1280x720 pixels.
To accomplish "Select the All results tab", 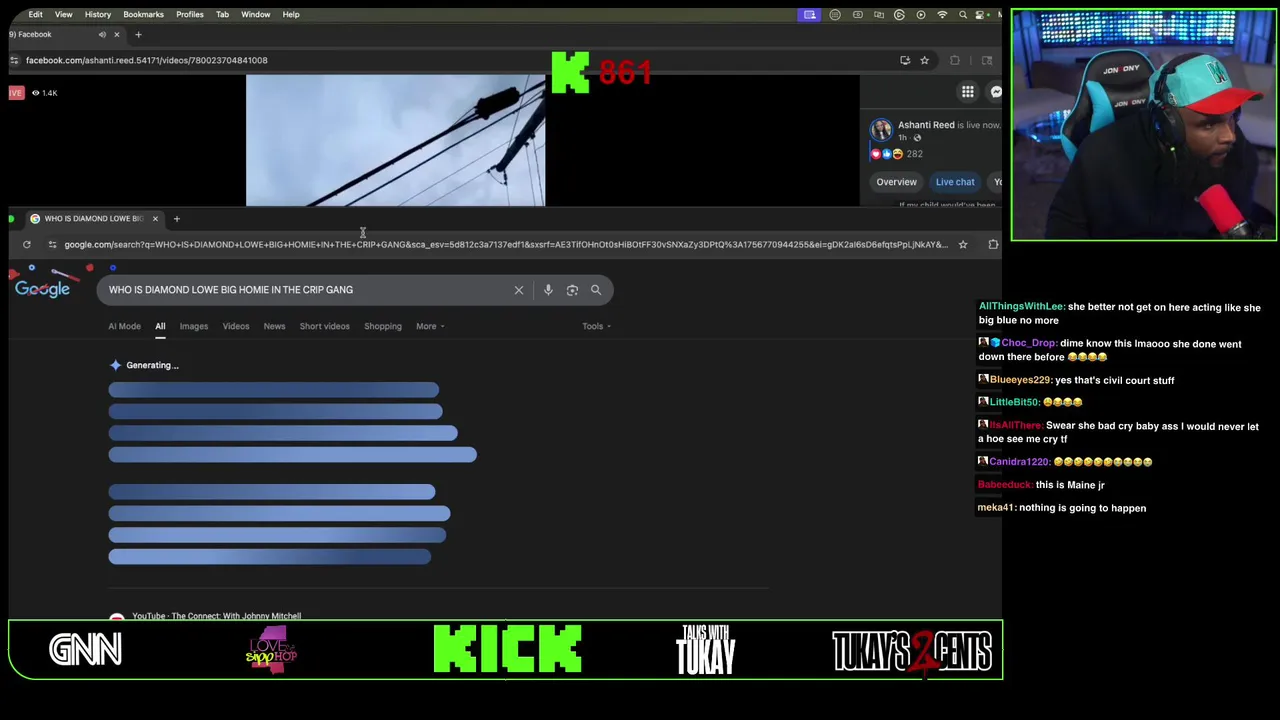I will (160, 326).
